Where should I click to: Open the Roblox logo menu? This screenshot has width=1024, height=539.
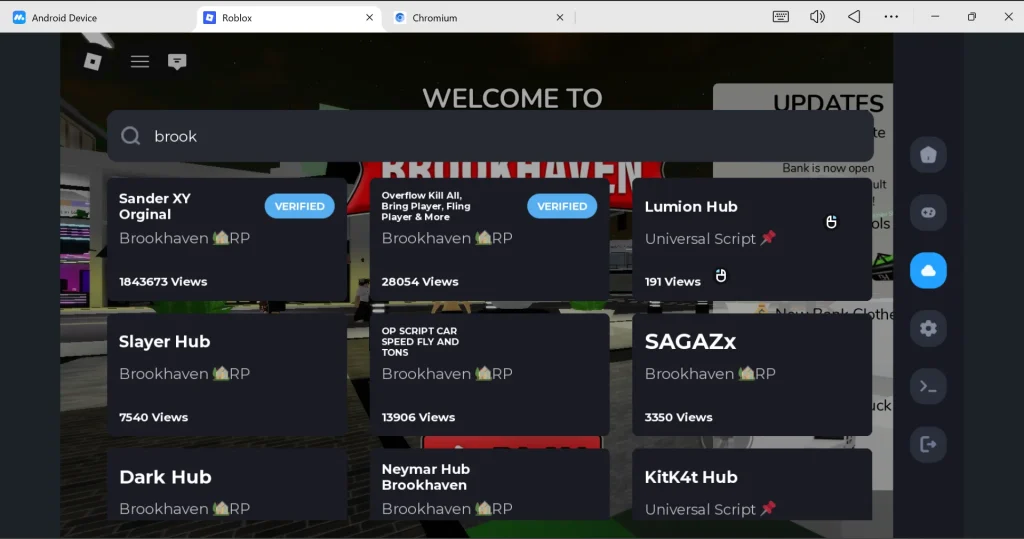point(93,61)
